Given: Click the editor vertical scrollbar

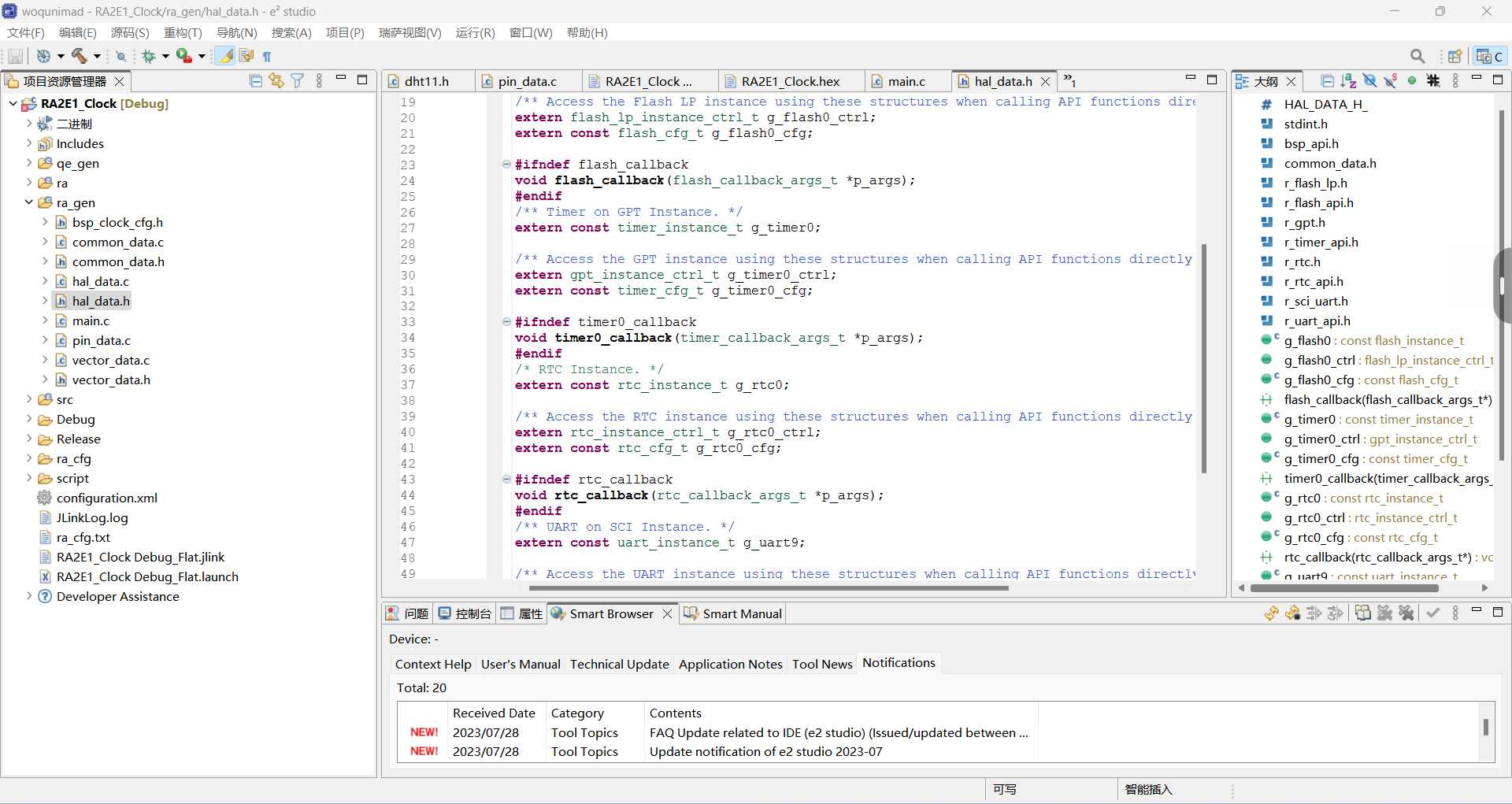Looking at the screenshot, I should pyautogui.click(x=1204, y=358).
